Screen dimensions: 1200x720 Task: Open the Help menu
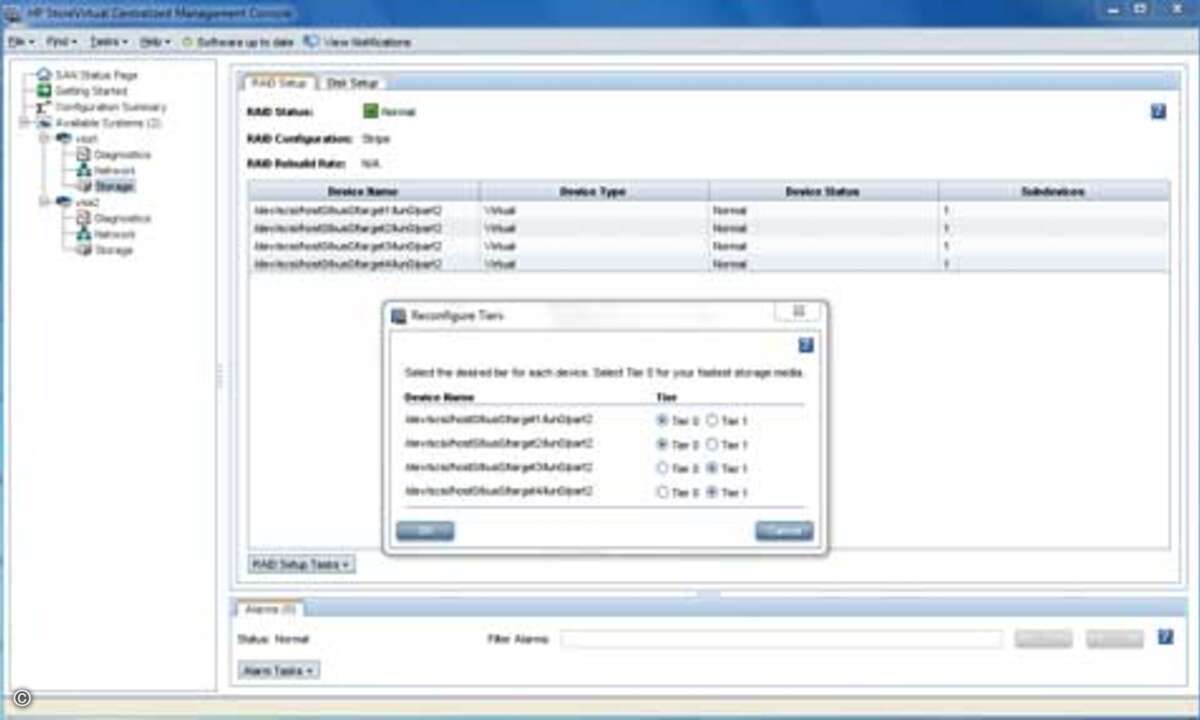[x=155, y=42]
